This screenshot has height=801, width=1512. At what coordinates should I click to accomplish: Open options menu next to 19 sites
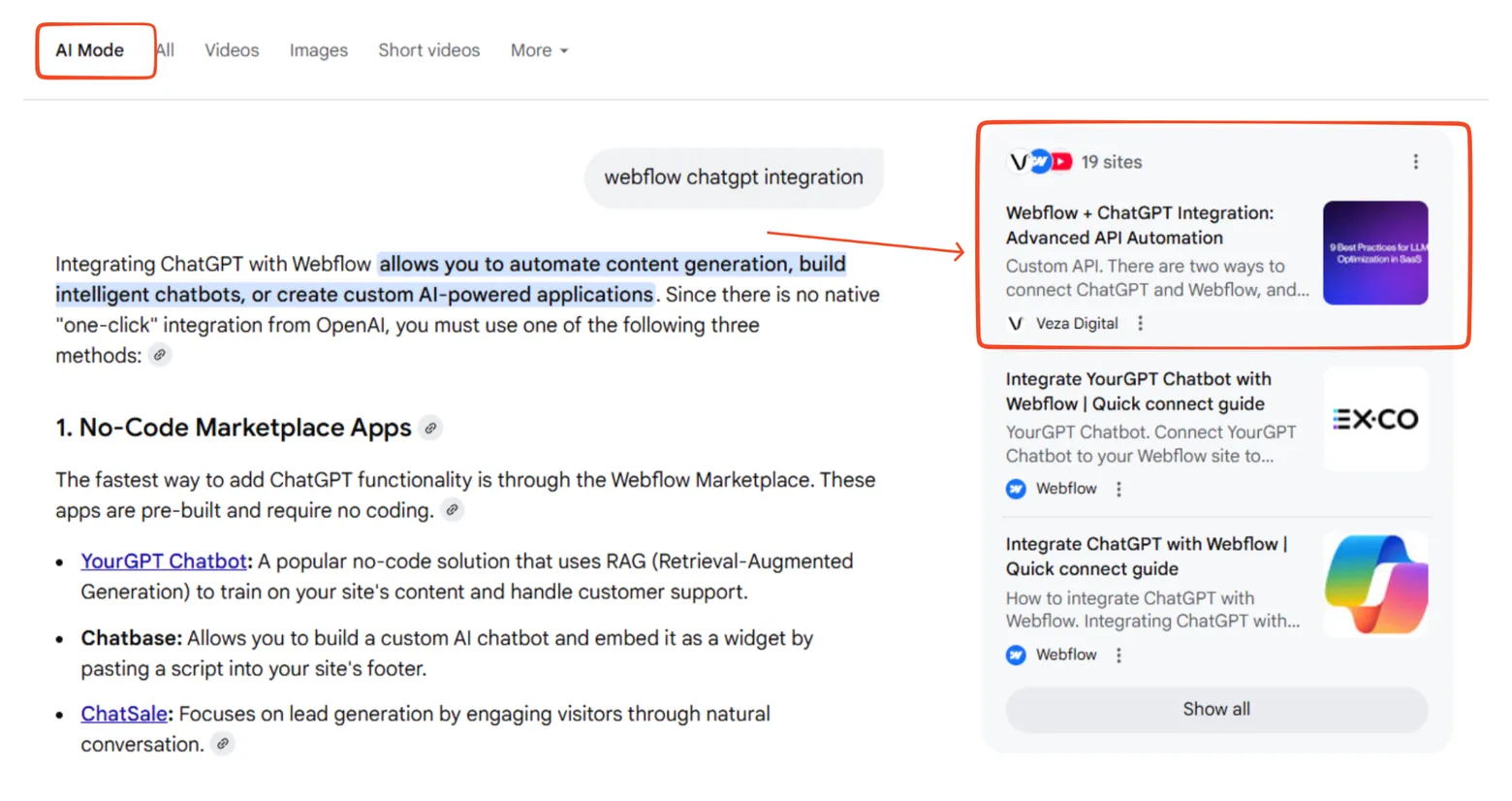coord(1415,162)
